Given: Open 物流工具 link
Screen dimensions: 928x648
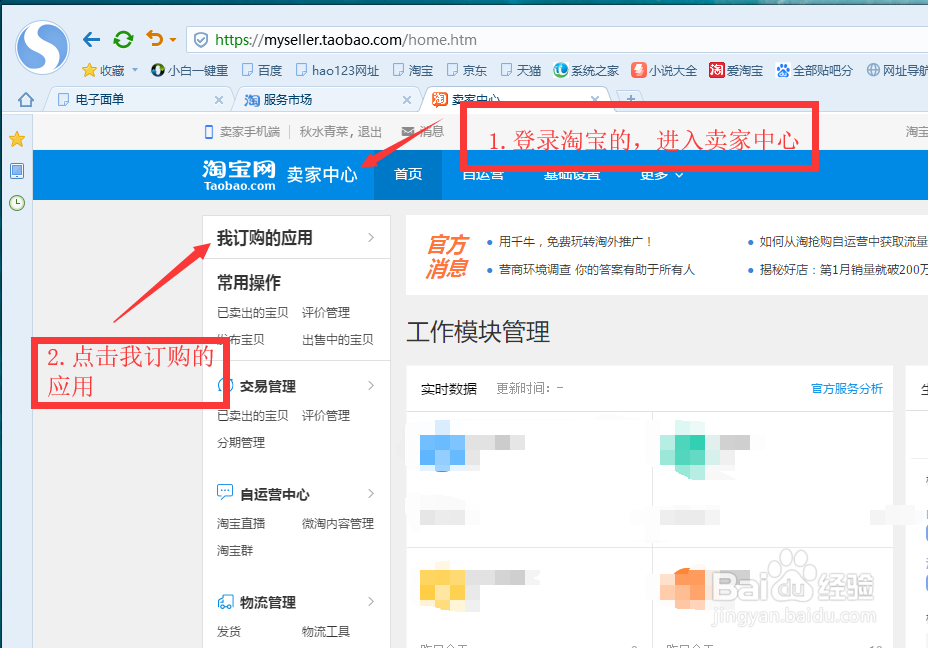Looking at the screenshot, I should (x=326, y=631).
